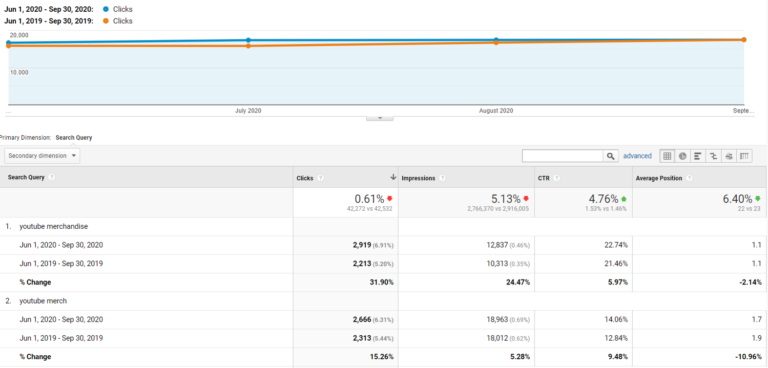
Task: Select the Search Query primary dimension
Action: coord(74,138)
